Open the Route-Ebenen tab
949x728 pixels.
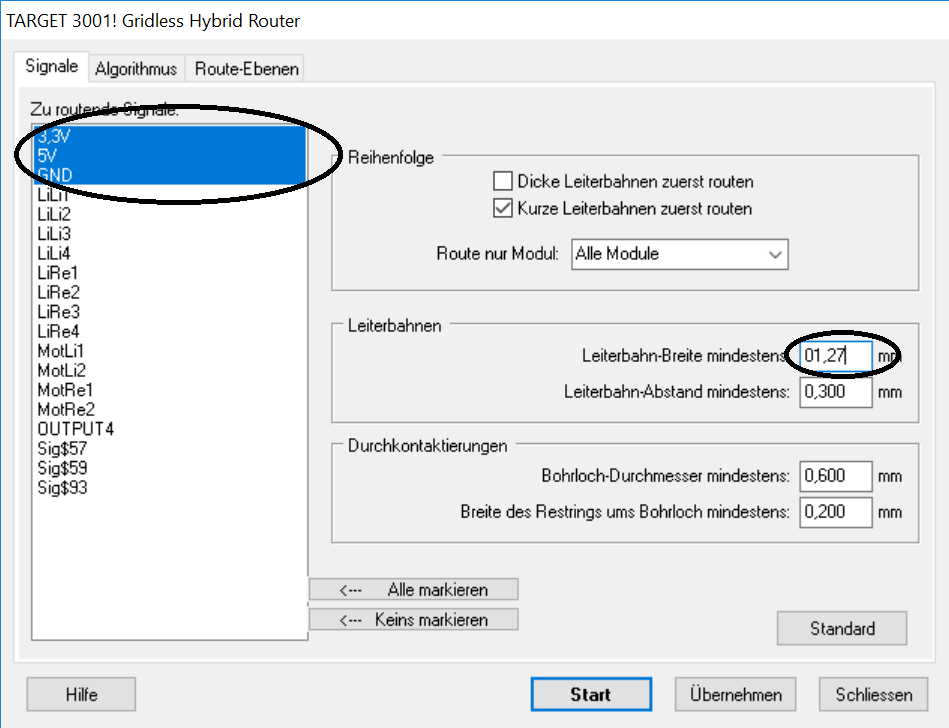[246, 69]
